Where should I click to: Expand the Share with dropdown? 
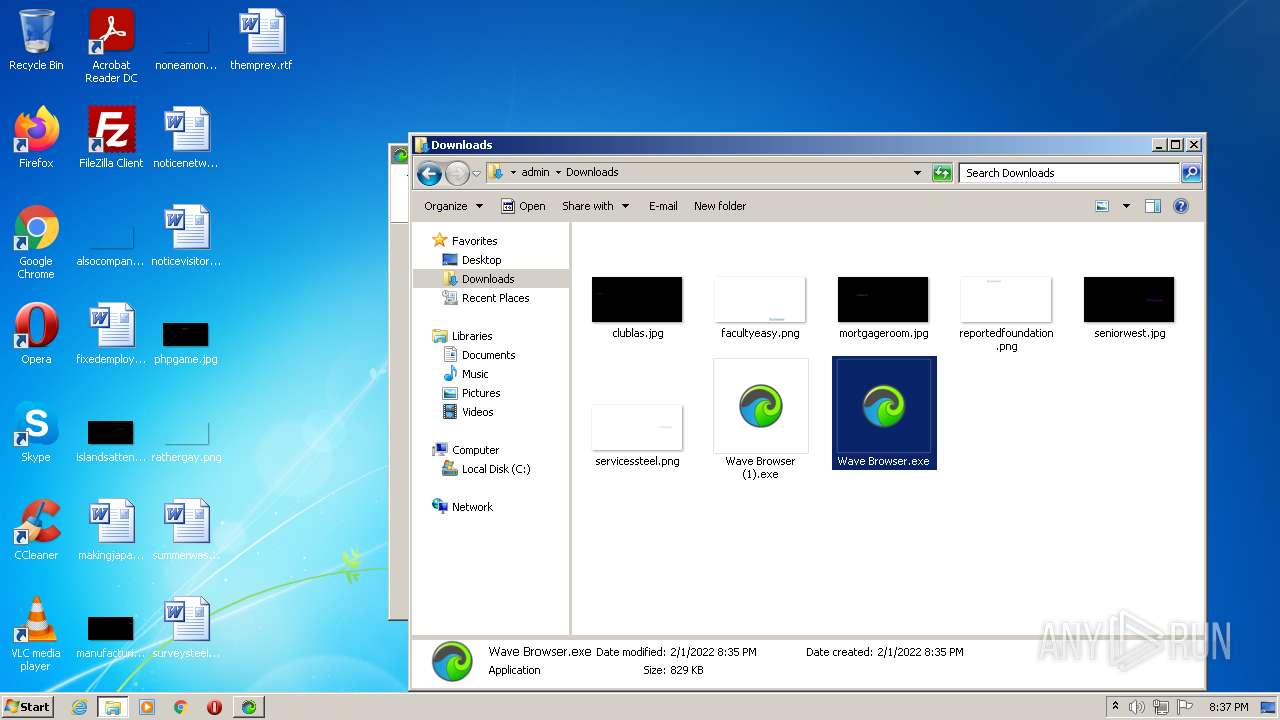[x=595, y=206]
